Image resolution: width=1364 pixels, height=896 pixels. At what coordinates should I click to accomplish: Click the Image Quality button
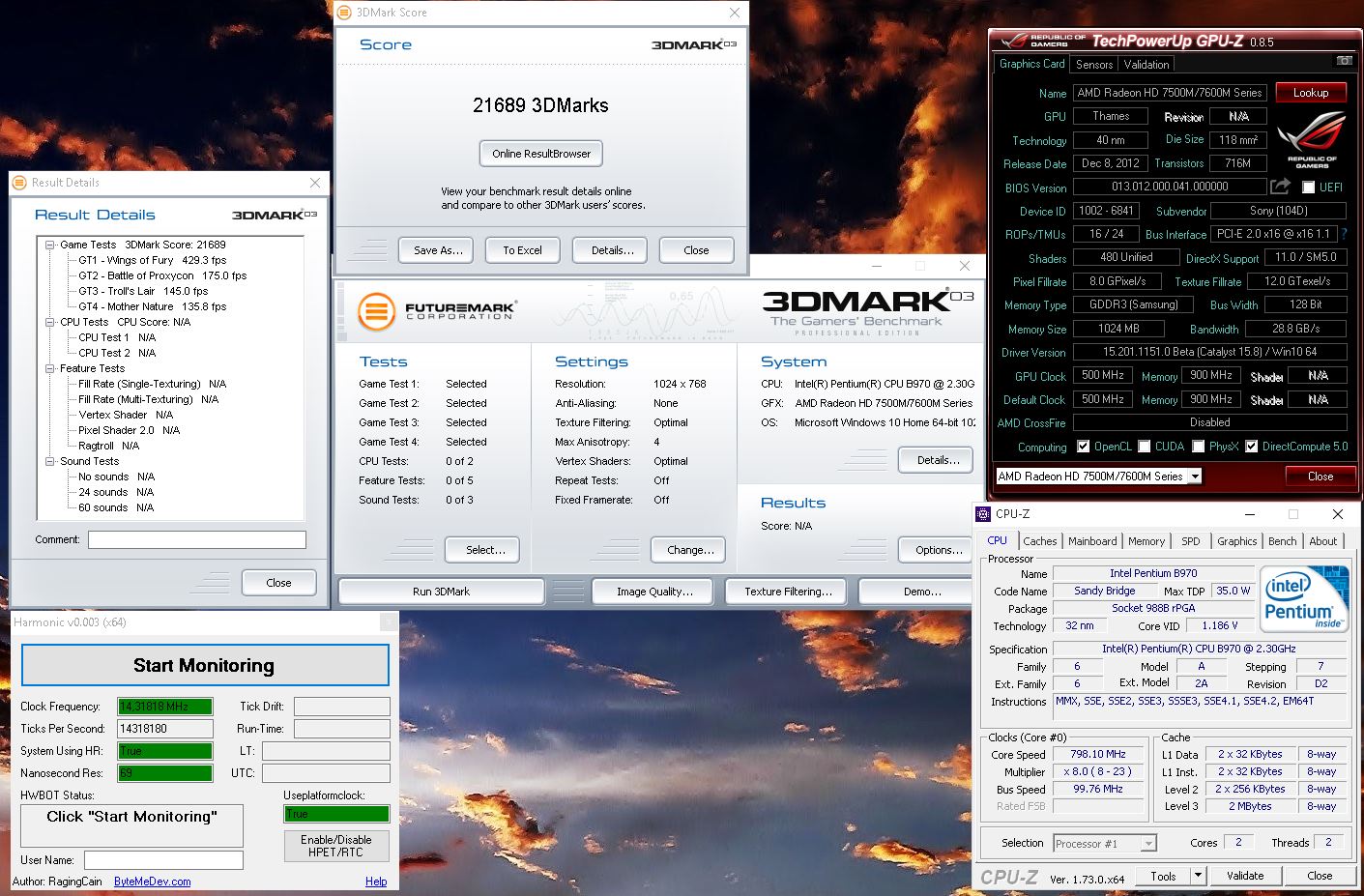tap(654, 592)
